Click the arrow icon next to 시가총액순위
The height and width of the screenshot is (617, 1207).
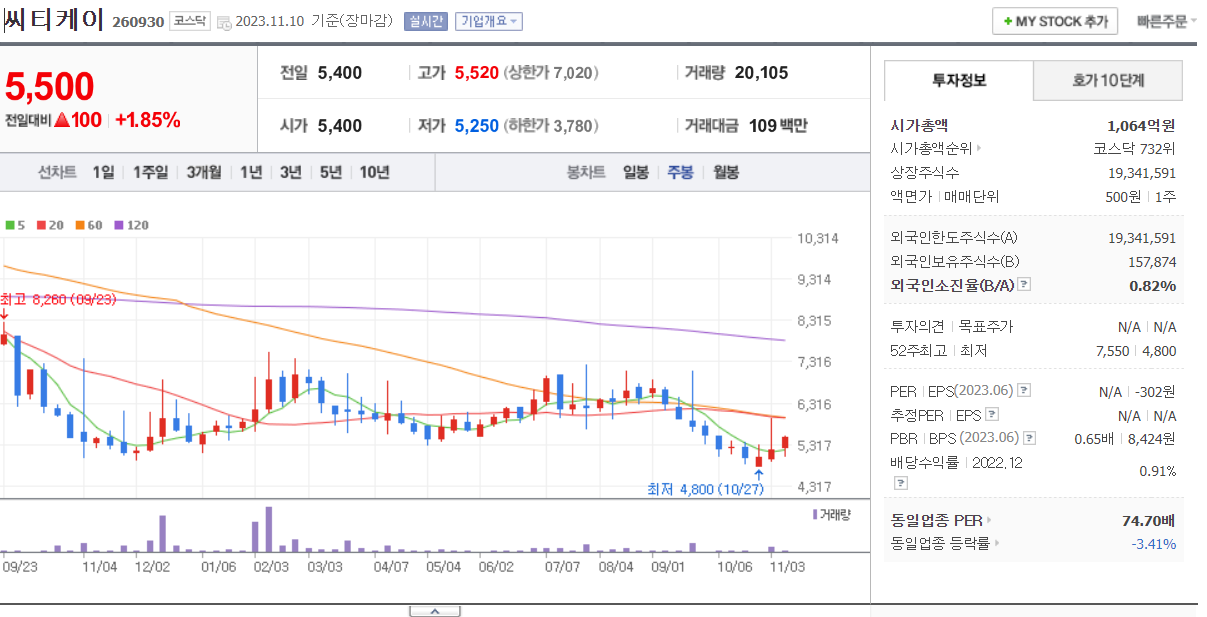pos(979,149)
